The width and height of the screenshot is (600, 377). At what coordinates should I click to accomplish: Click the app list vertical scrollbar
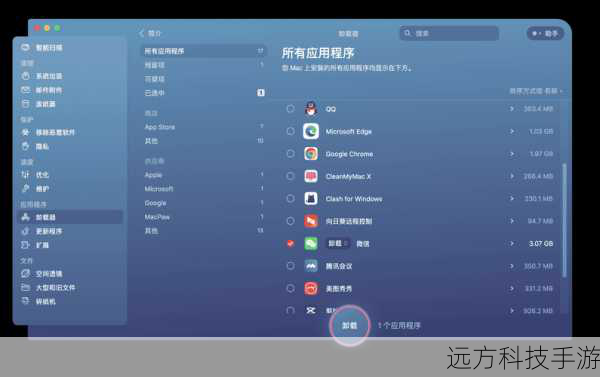(564, 220)
